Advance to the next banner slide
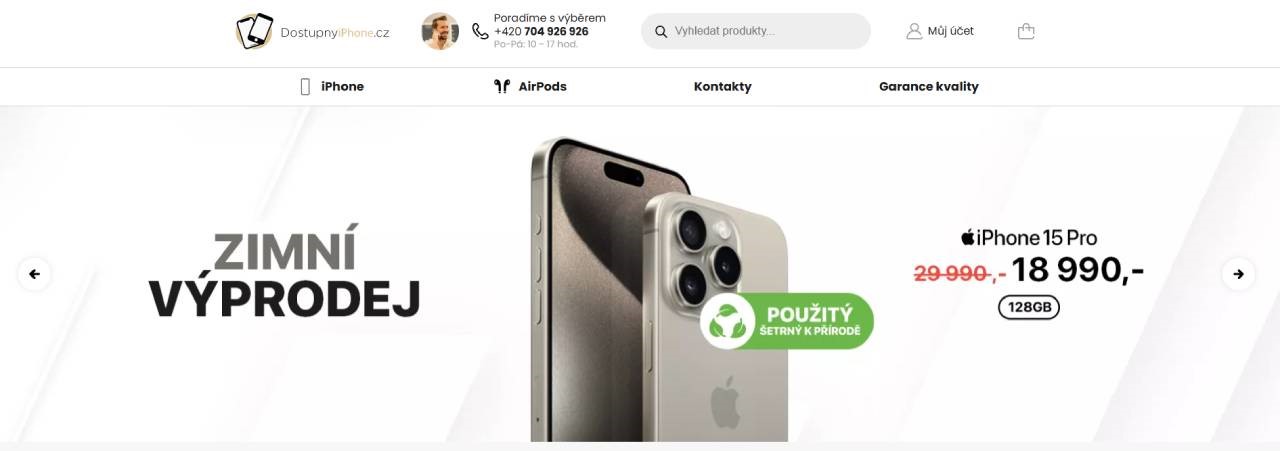The image size is (1280, 451). (1238, 274)
